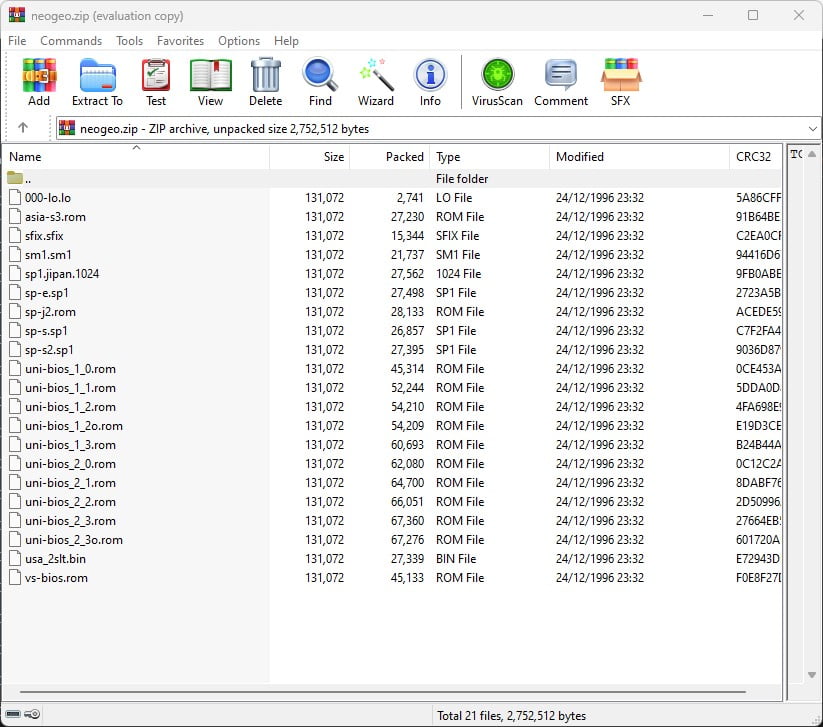Image resolution: width=823 pixels, height=727 pixels.
Task: Open the Favorites menu
Action: (180, 40)
